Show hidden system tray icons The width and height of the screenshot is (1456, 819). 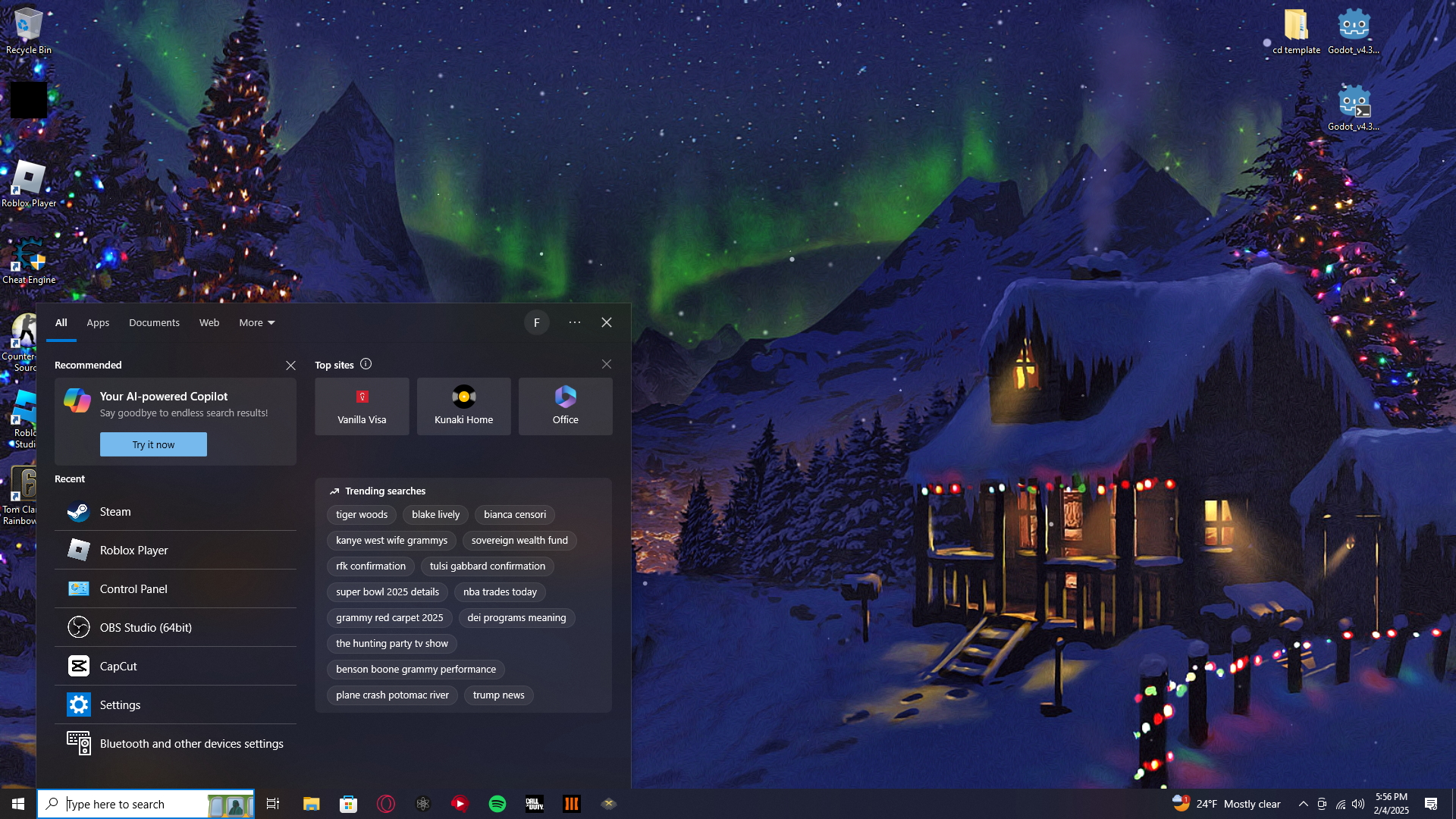1303,804
